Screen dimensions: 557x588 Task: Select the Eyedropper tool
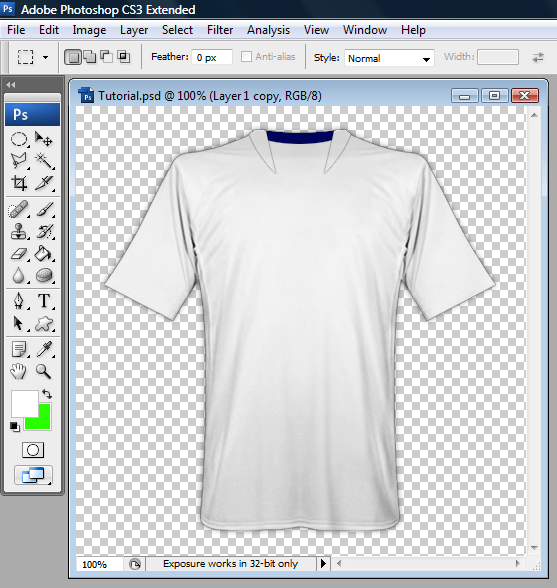pyautogui.click(x=44, y=349)
